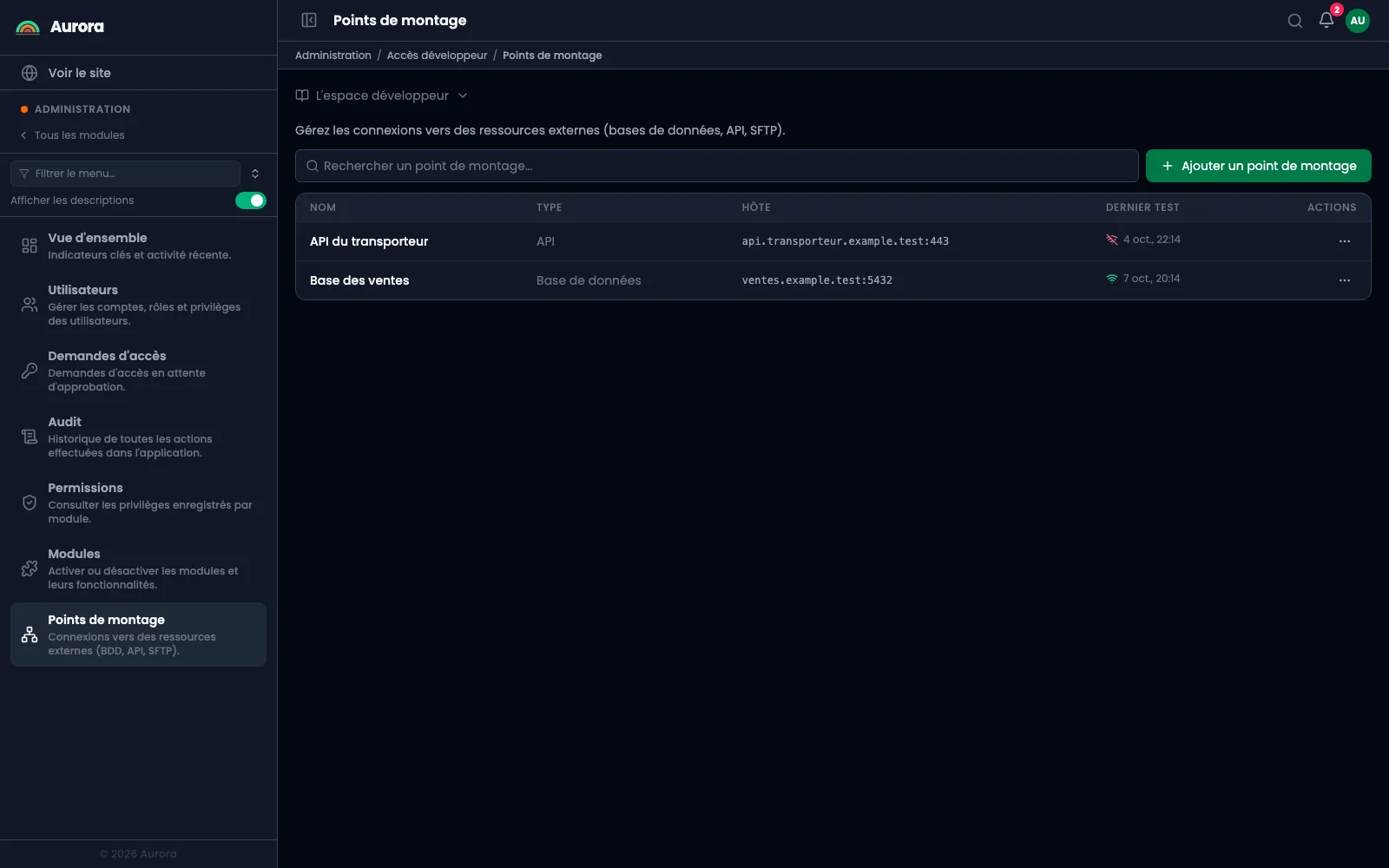Go back to Tous les modules
1389x868 pixels.
pos(73,135)
